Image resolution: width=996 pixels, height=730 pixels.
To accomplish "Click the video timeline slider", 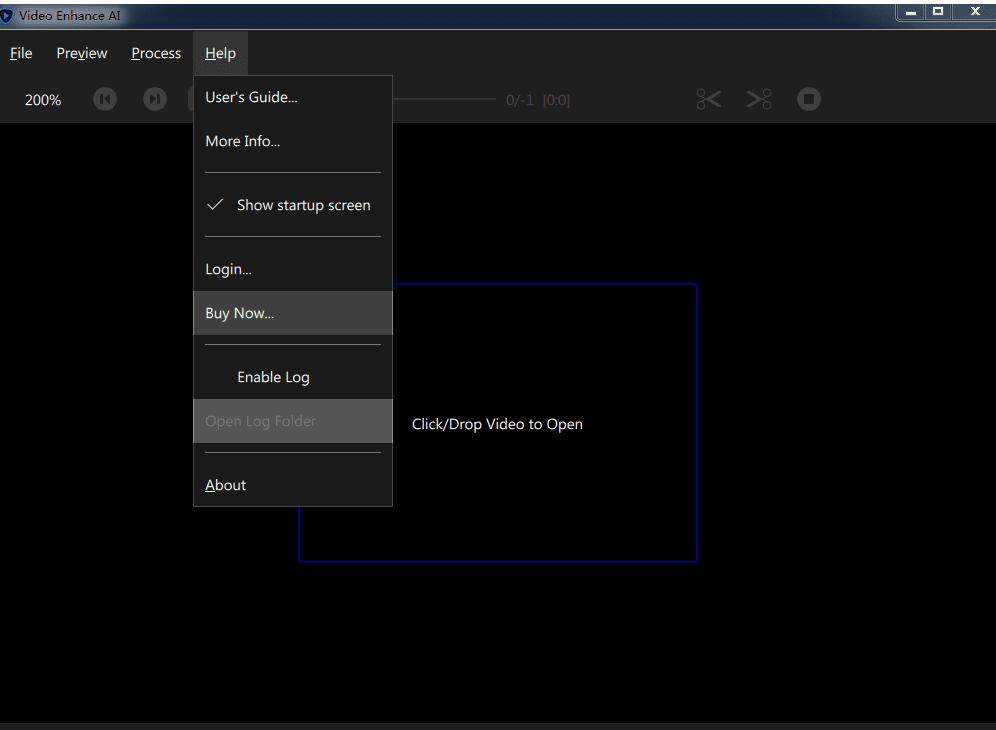I will (444, 99).
